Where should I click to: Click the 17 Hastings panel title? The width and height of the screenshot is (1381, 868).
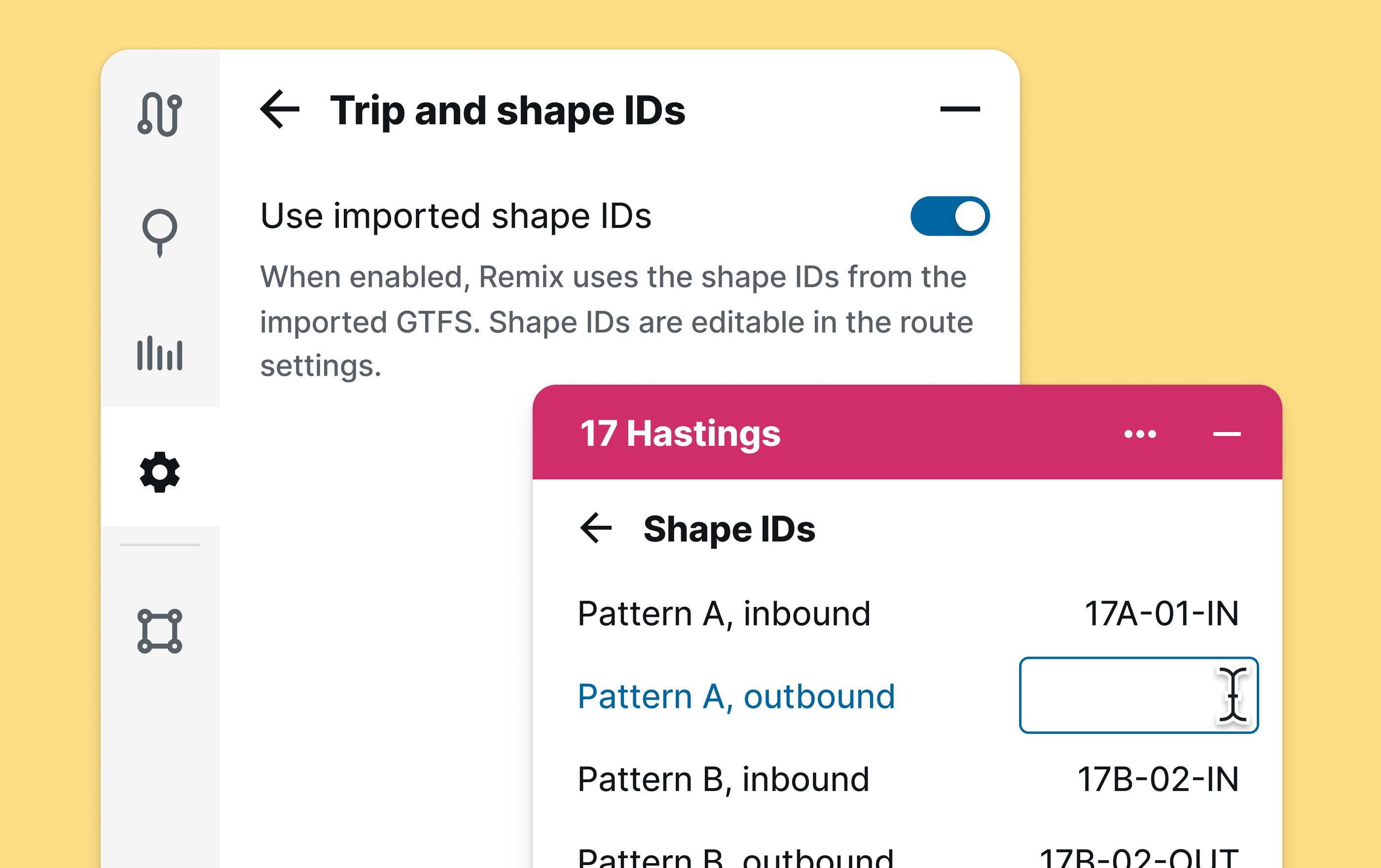tap(680, 434)
